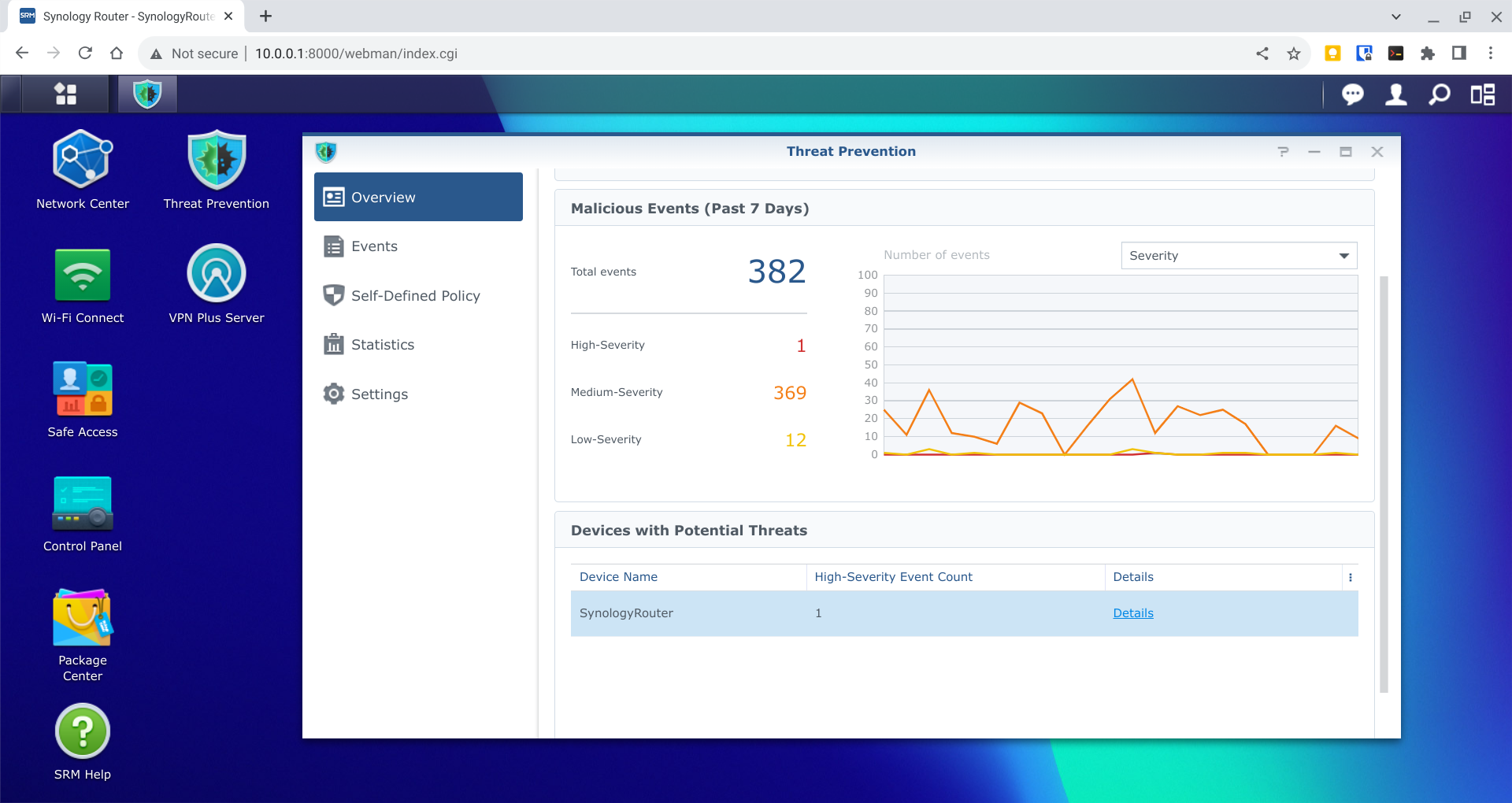Expand the Severity dropdown
The height and width of the screenshot is (803, 1512).
tap(1239, 256)
